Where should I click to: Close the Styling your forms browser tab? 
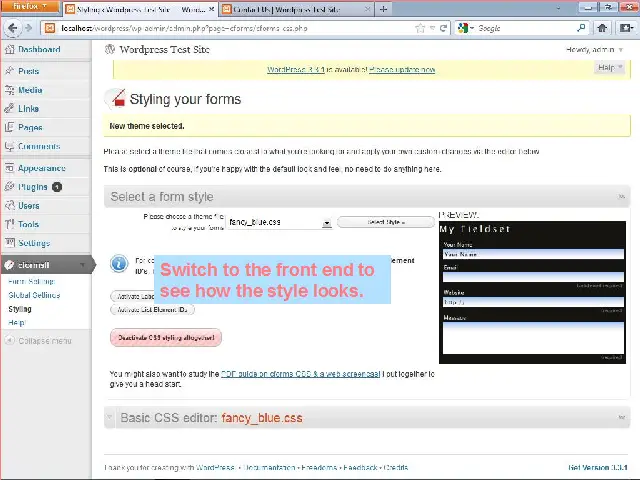pyautogui.click(x=211, y=9)
